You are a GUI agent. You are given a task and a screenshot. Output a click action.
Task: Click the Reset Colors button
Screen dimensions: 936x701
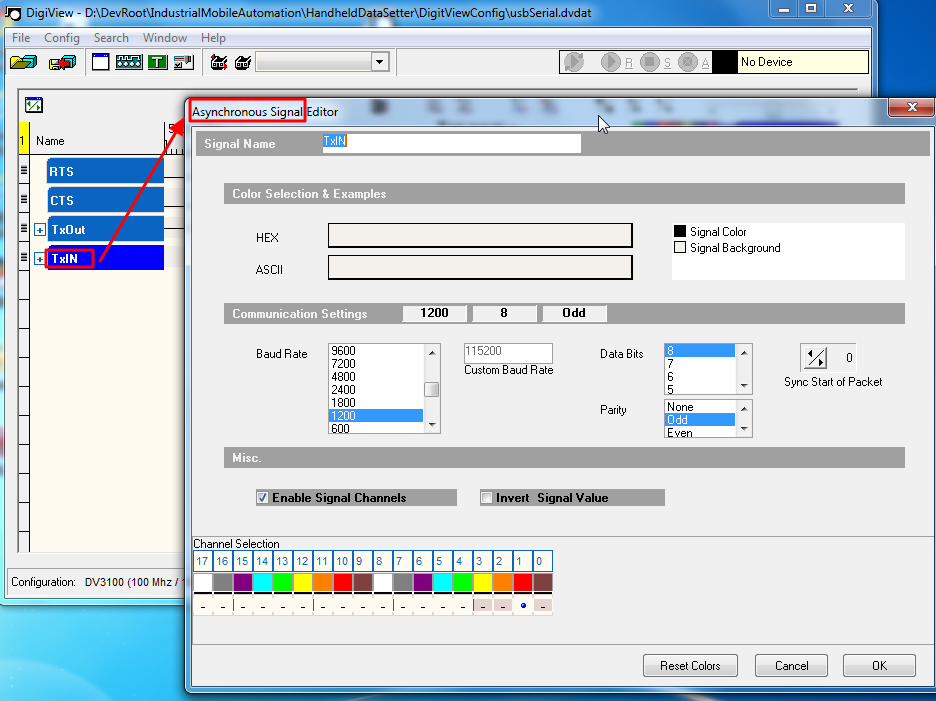coord(690,665)
